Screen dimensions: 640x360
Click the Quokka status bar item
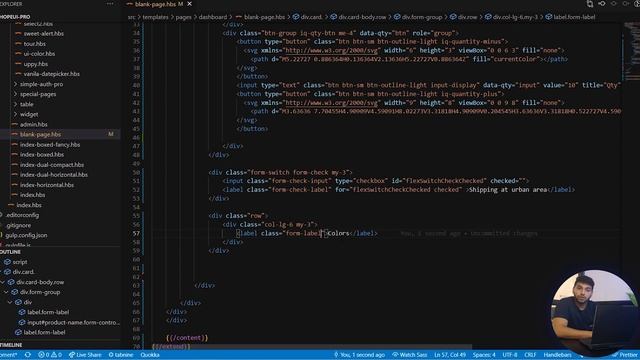[x=150, y=355]
